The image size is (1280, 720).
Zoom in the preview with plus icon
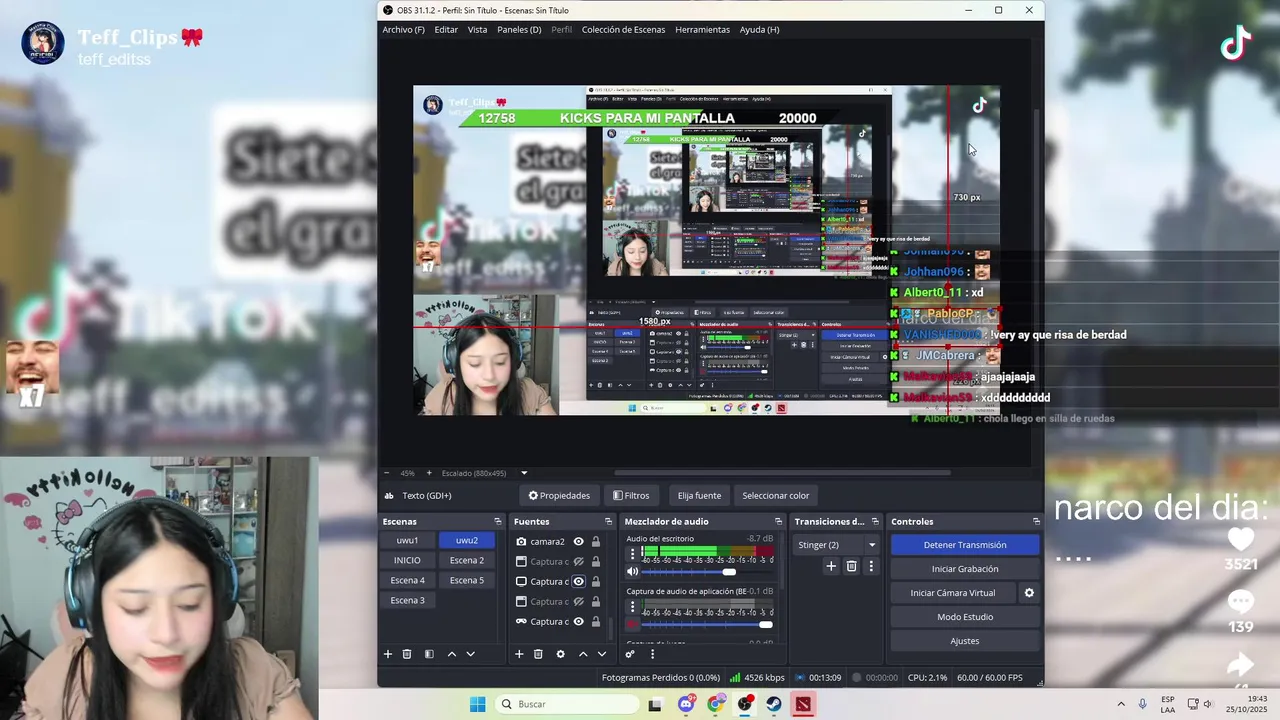(x=429, y=473)
